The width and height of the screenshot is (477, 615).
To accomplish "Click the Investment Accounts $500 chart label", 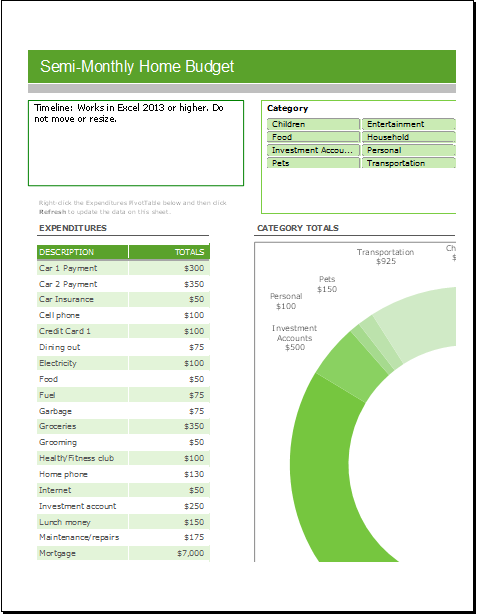I will pyautogui.click(x=294, y=338).
